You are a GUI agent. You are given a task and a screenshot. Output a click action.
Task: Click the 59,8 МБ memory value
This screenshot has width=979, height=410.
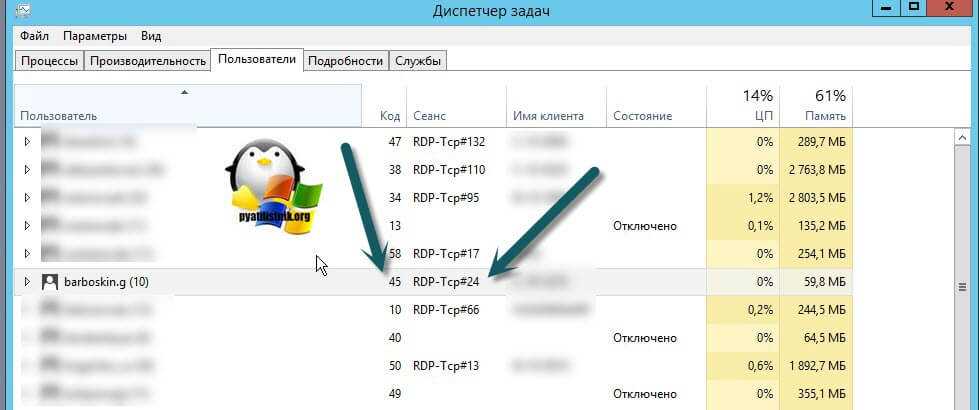tap(825, 282)
